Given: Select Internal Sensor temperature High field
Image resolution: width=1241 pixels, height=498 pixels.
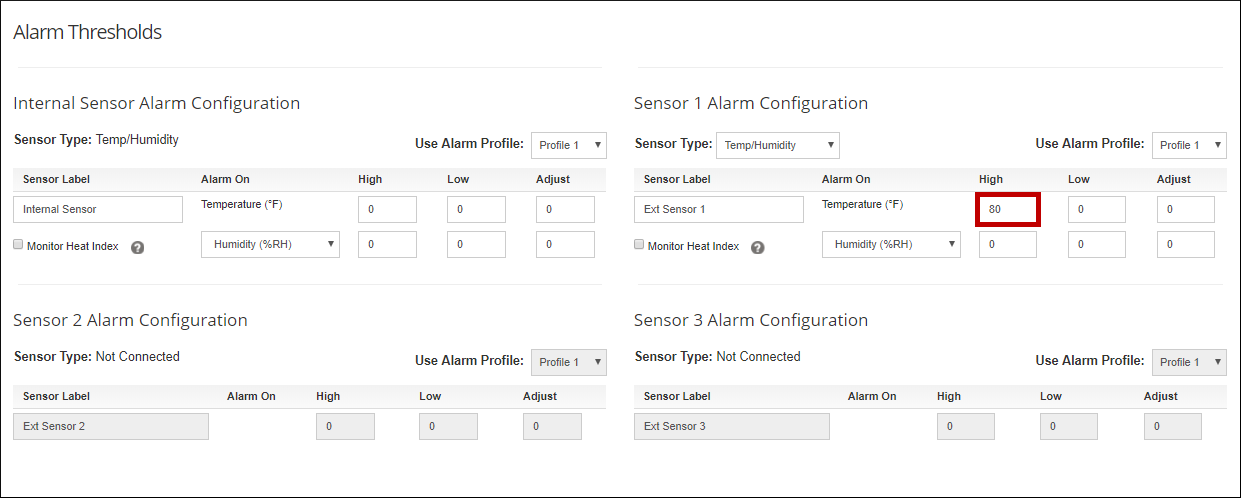Looking at the screenshot, I should pyautogui.click(x=387, y=209).
